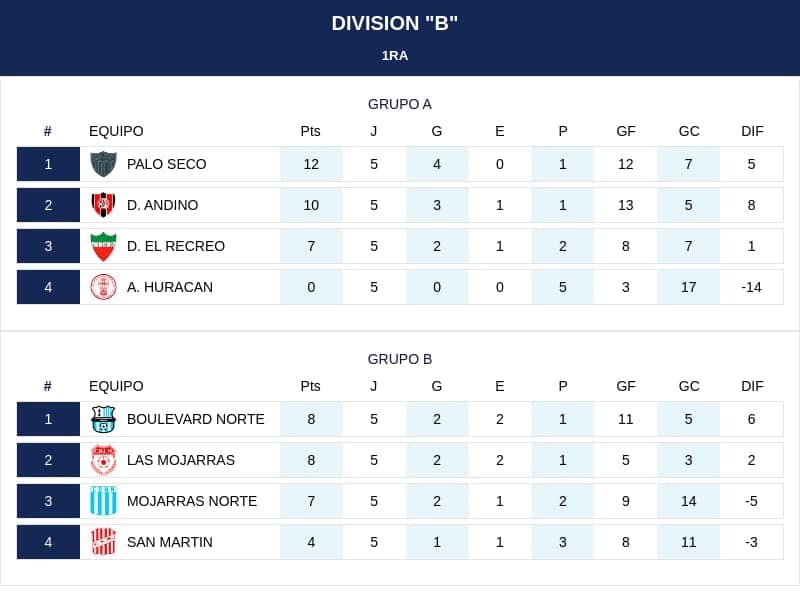
Task: Click the Mojarras Norte striped crest
Action: click(x=103, y=501)
